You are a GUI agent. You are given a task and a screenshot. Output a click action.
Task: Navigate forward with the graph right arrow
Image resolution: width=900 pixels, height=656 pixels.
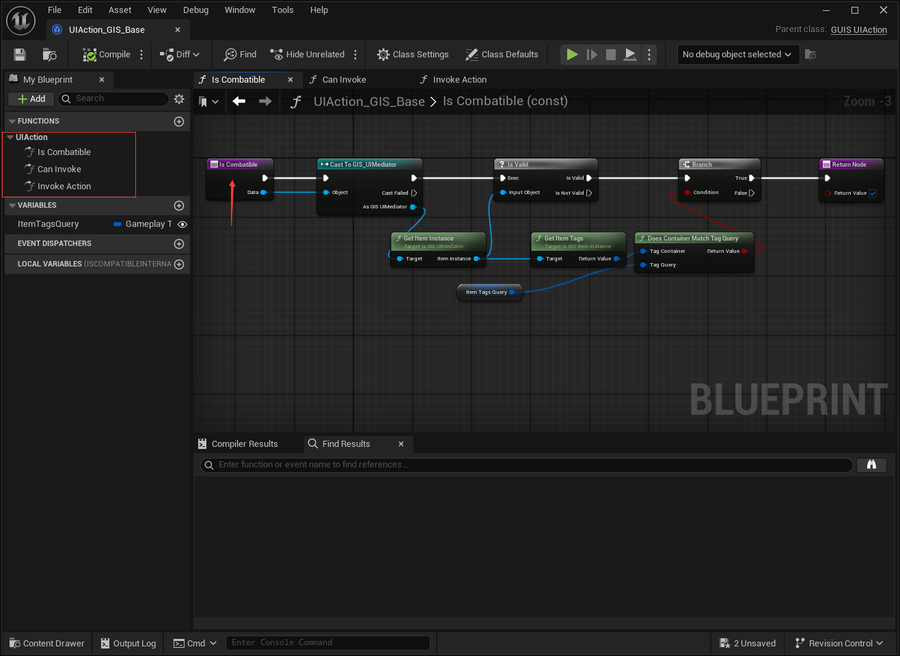pyautogui.click(x=265, y=102)
